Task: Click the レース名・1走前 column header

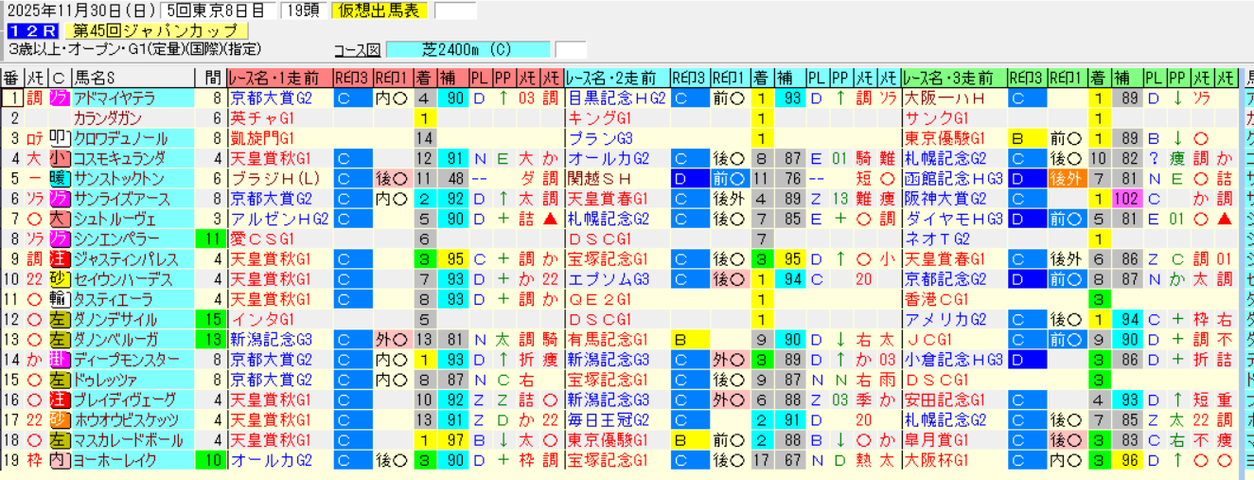Action: pos(279,78)
